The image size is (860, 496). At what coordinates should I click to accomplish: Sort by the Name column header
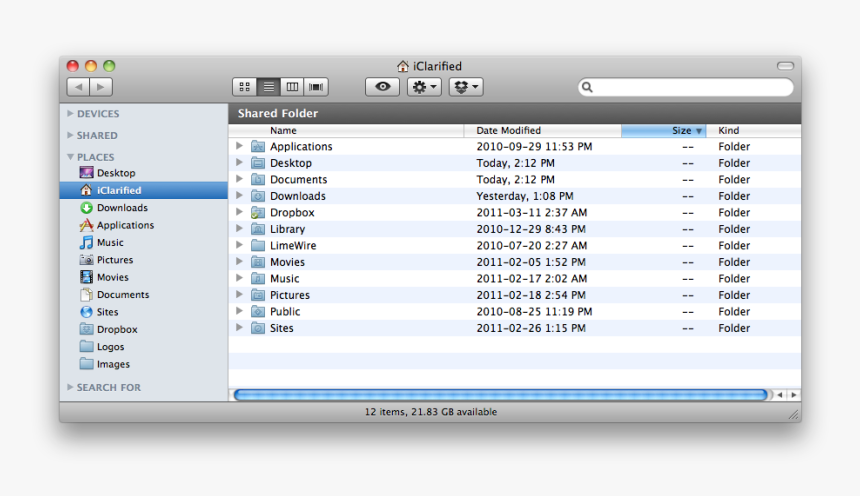click(x=346, y=131)
